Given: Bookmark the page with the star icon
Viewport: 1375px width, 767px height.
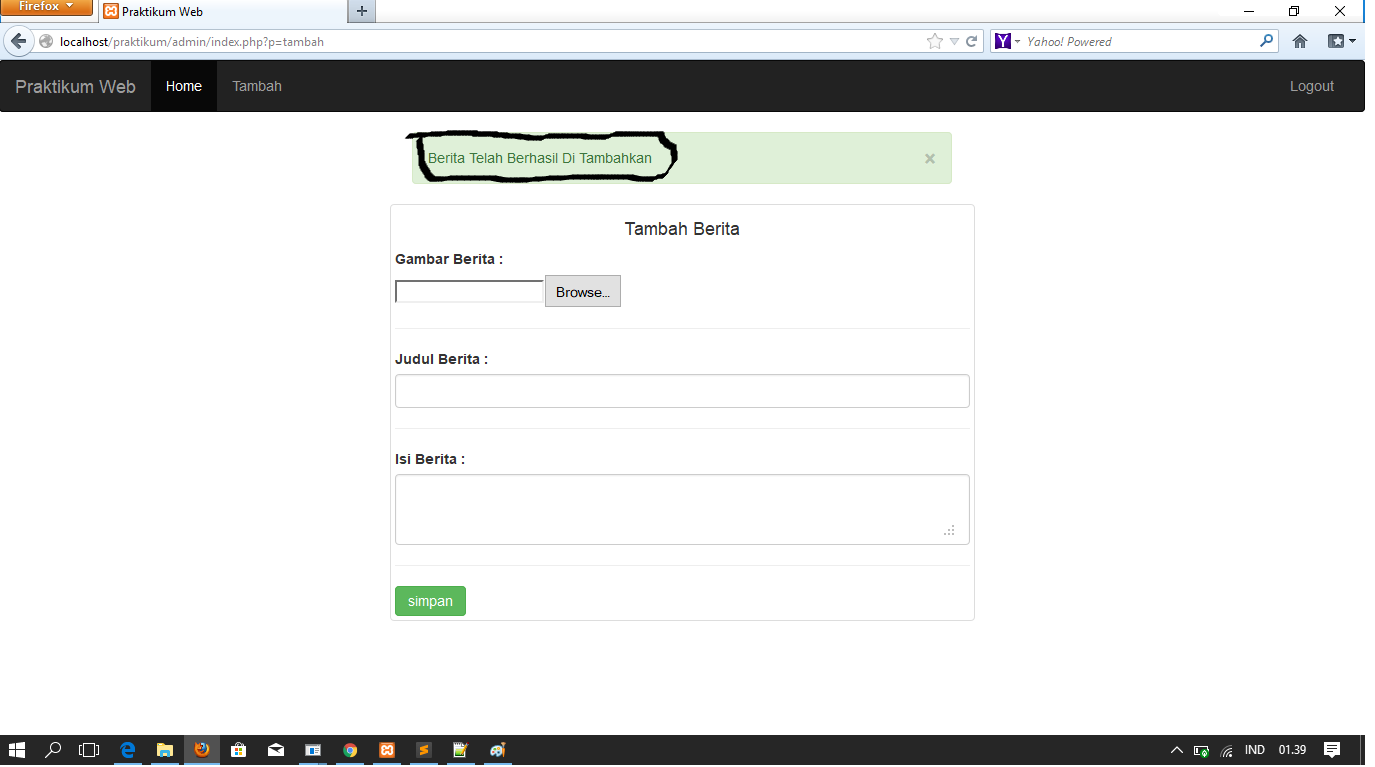Looking at the screenshot, I should (933, 41).
